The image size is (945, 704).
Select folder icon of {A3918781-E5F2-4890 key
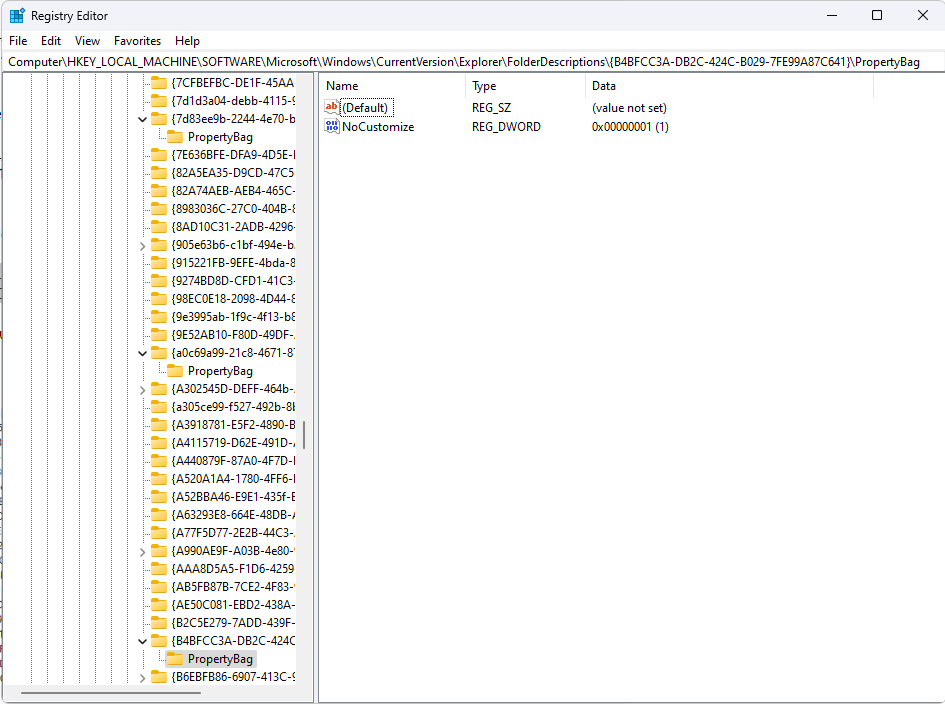[159, 425]
